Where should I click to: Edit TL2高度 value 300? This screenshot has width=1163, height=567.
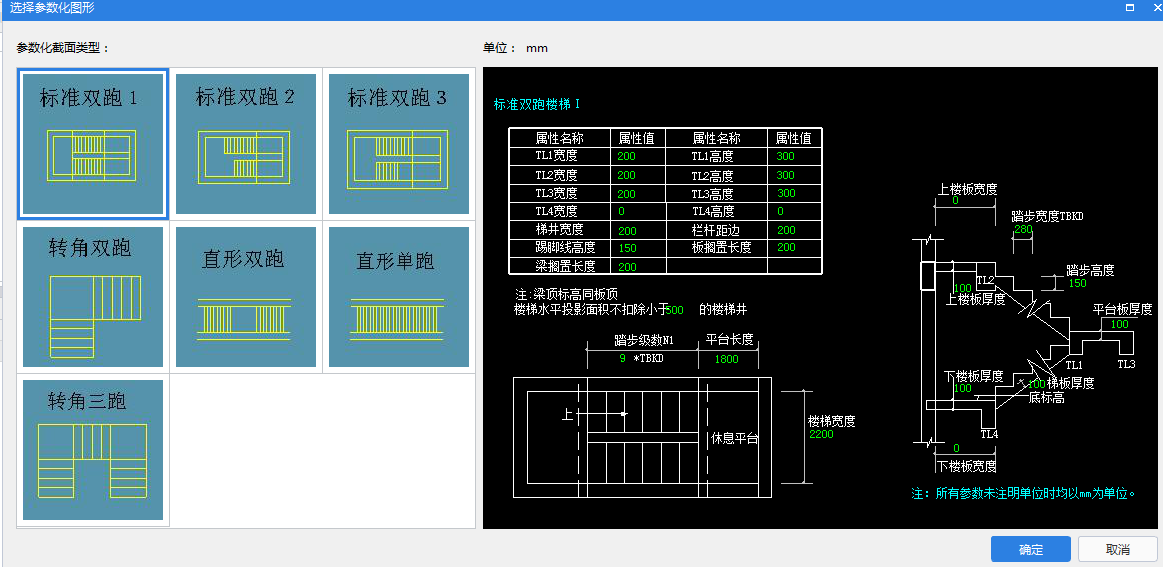785,175
